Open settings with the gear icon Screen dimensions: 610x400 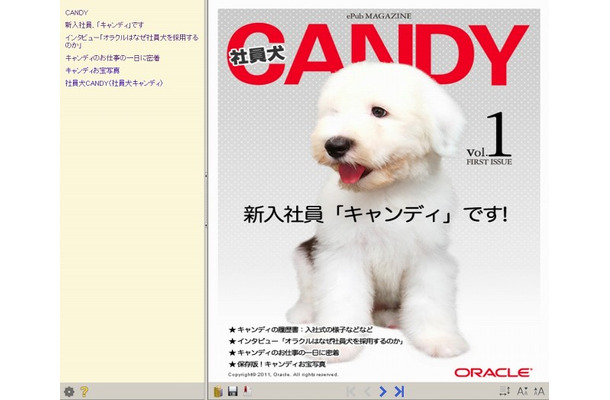click(69, 391)
